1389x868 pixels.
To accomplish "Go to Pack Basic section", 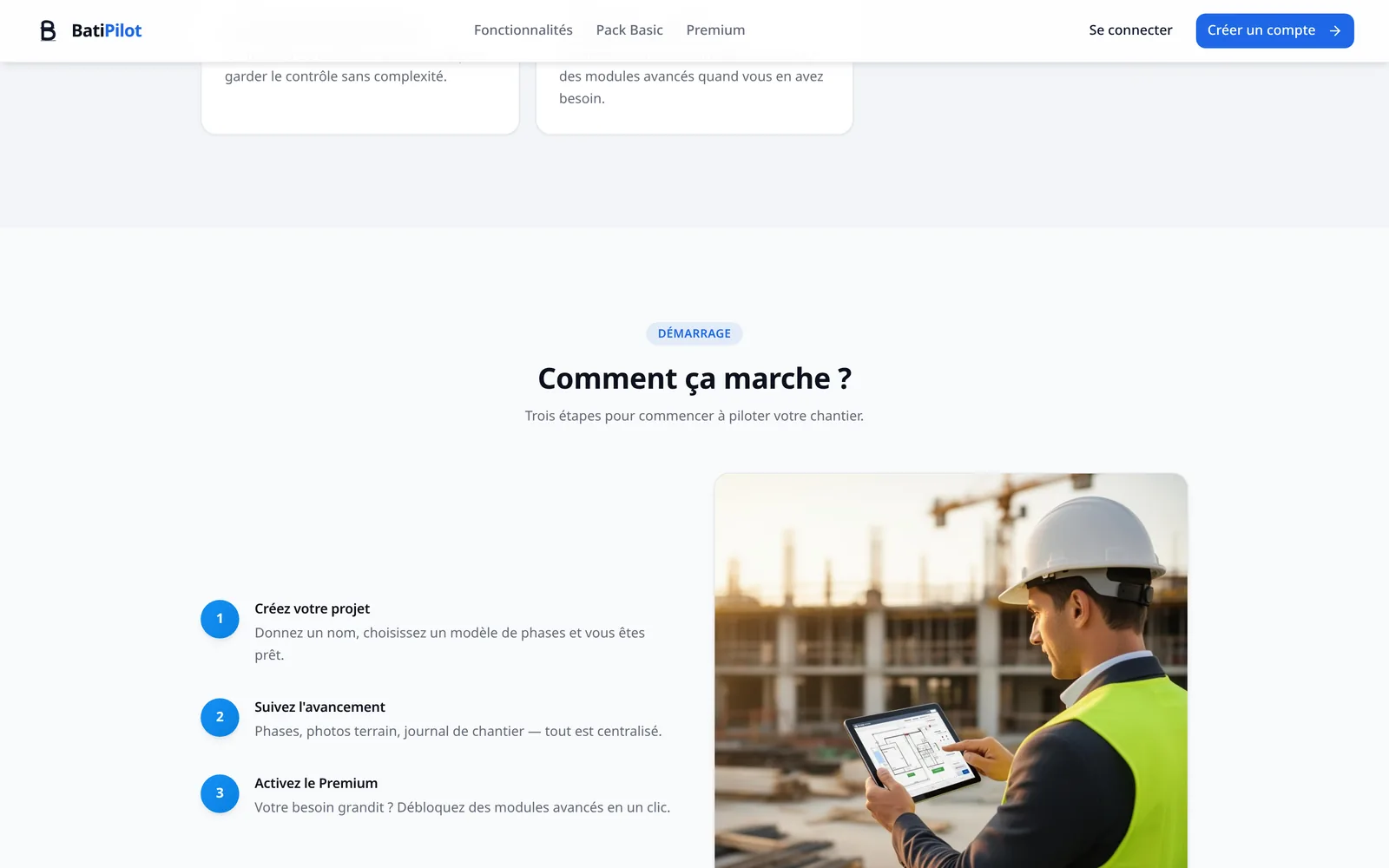I will [x=629, y=30].
